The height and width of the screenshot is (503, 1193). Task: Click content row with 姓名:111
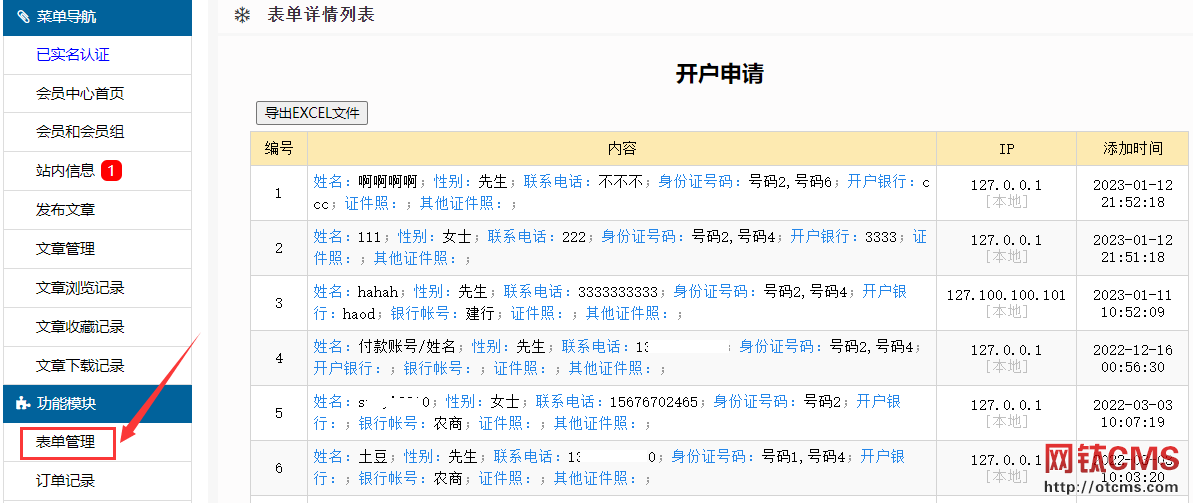[x=622, y=248]
